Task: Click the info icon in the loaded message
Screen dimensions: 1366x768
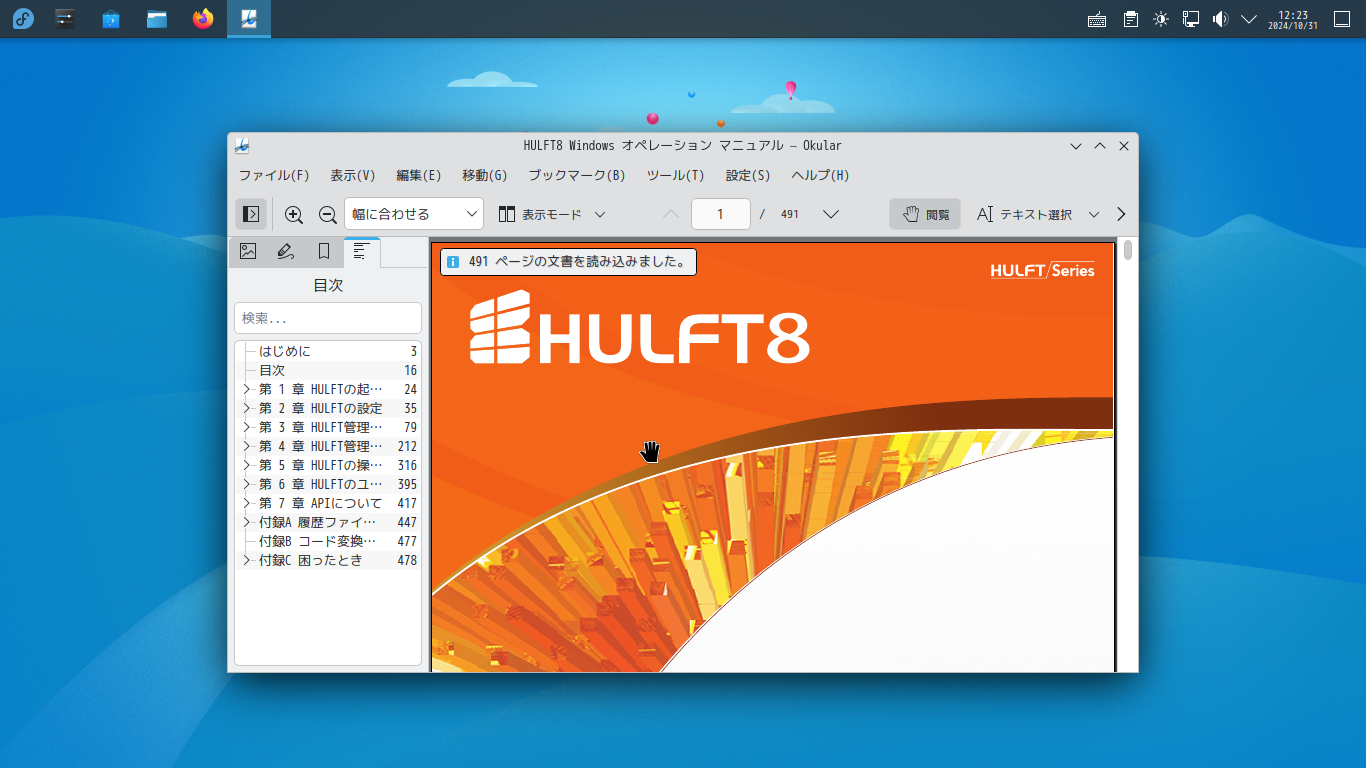Action: [x=453, y=262]
